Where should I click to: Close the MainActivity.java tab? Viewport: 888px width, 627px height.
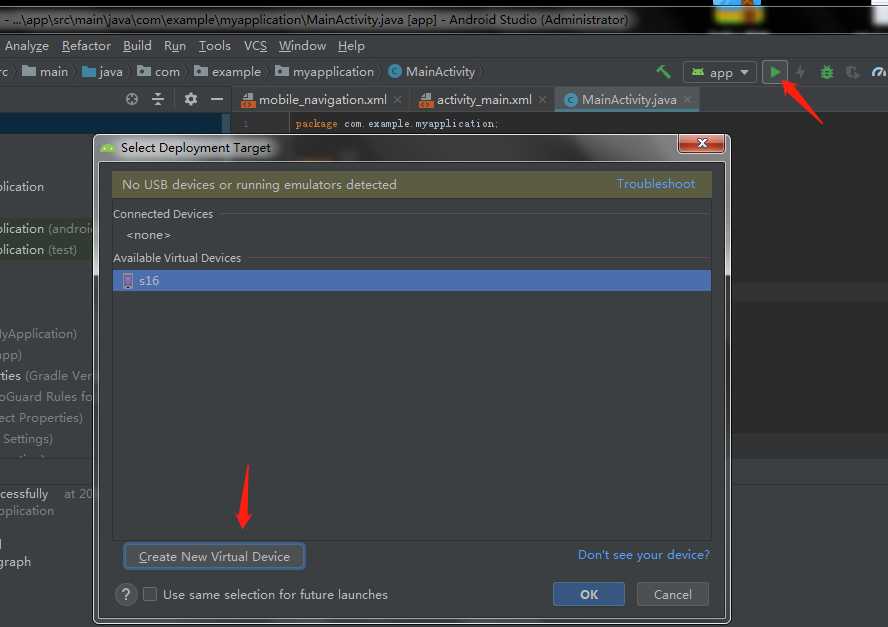pyautogui.click(x=688, y=100)
